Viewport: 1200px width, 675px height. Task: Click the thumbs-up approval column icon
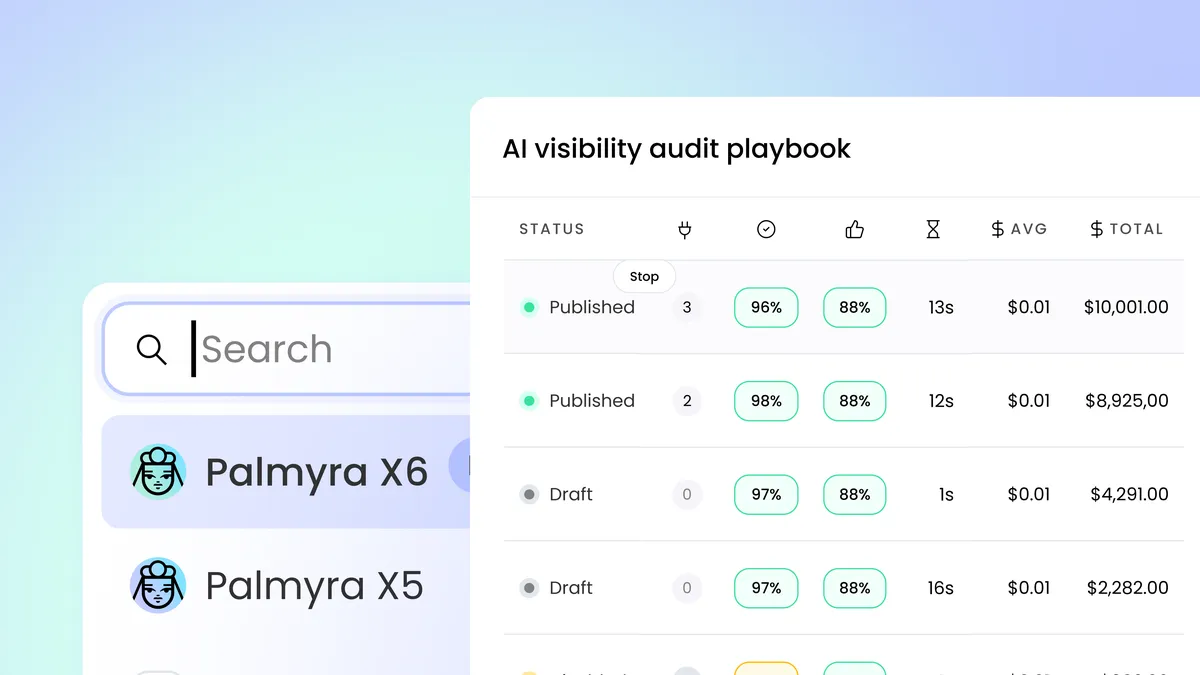point(854,229)
